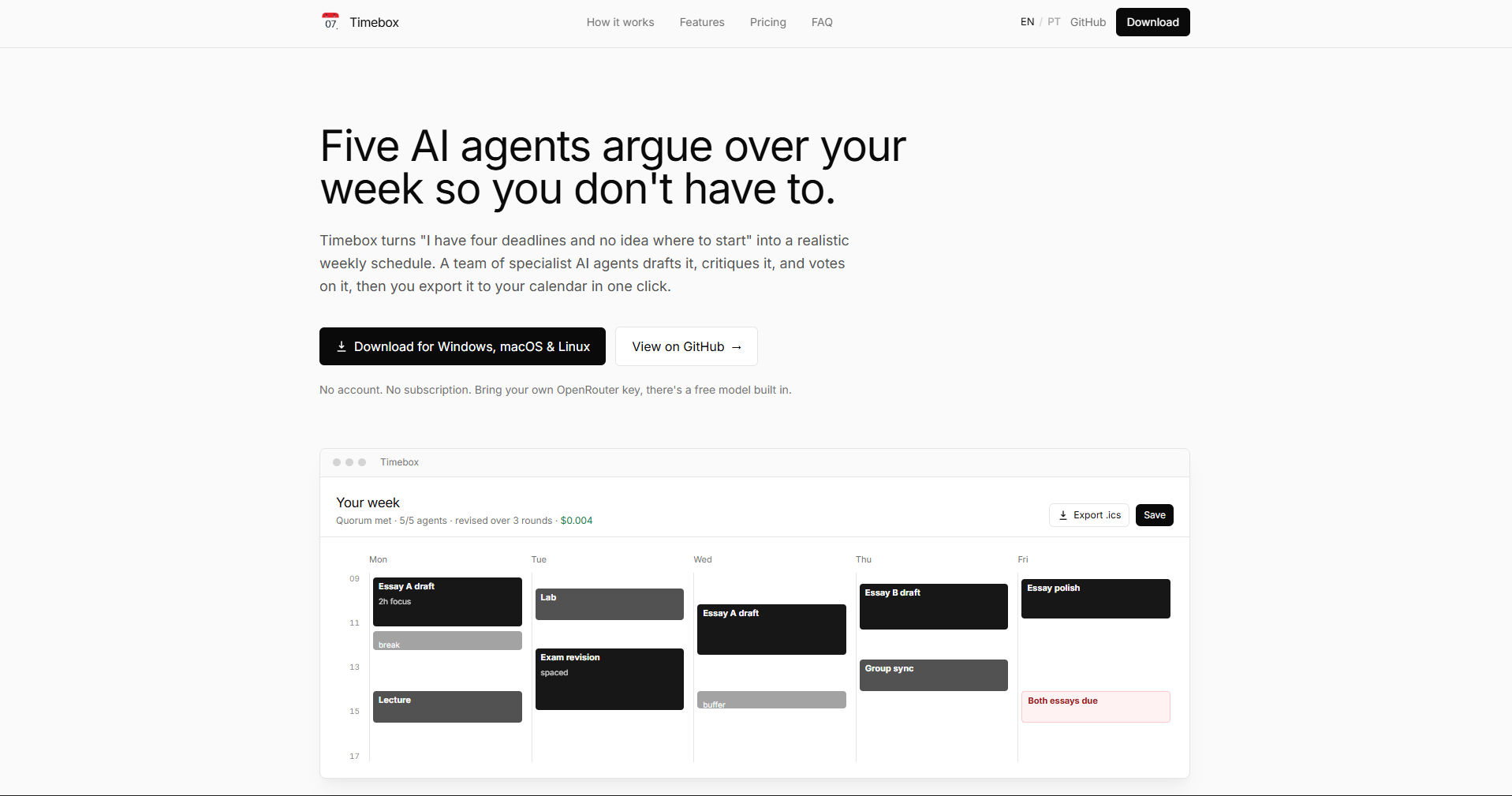This screenshot has height=796, width=1512.
Task: Click the No account. No subscription. note
Action: [555, 390]
